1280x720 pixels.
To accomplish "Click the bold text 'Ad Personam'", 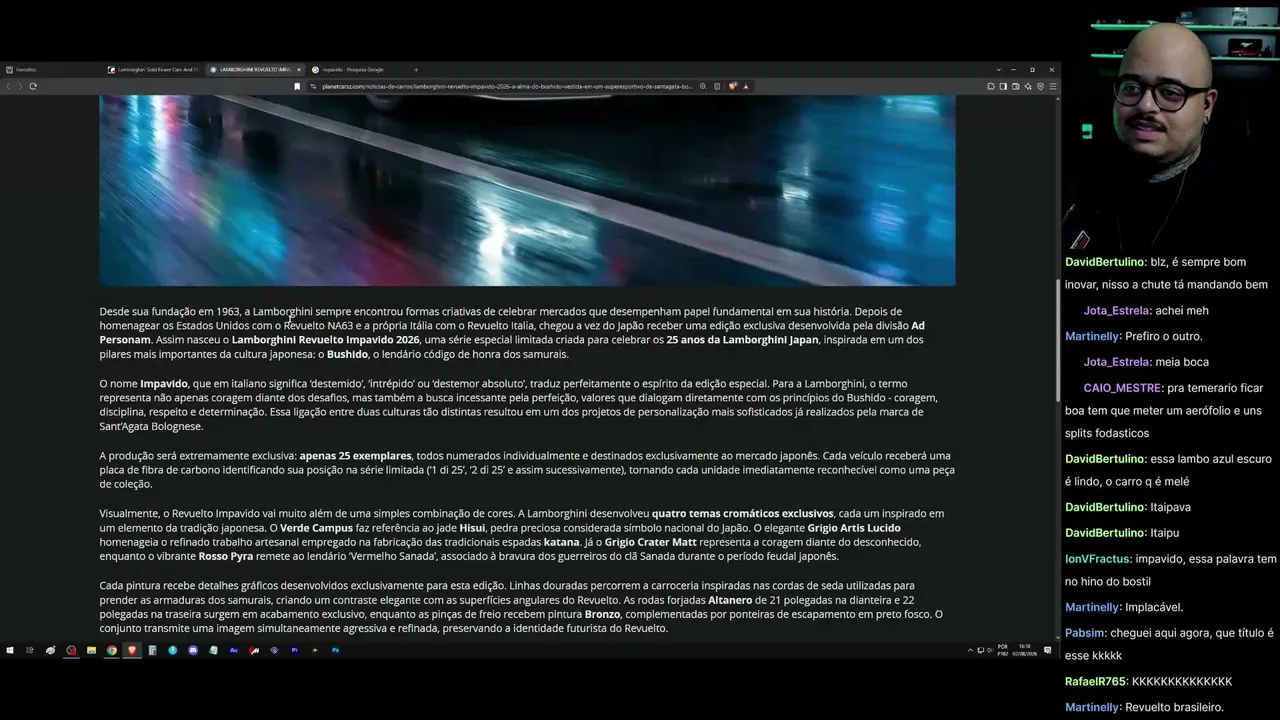I will [512, 333].
